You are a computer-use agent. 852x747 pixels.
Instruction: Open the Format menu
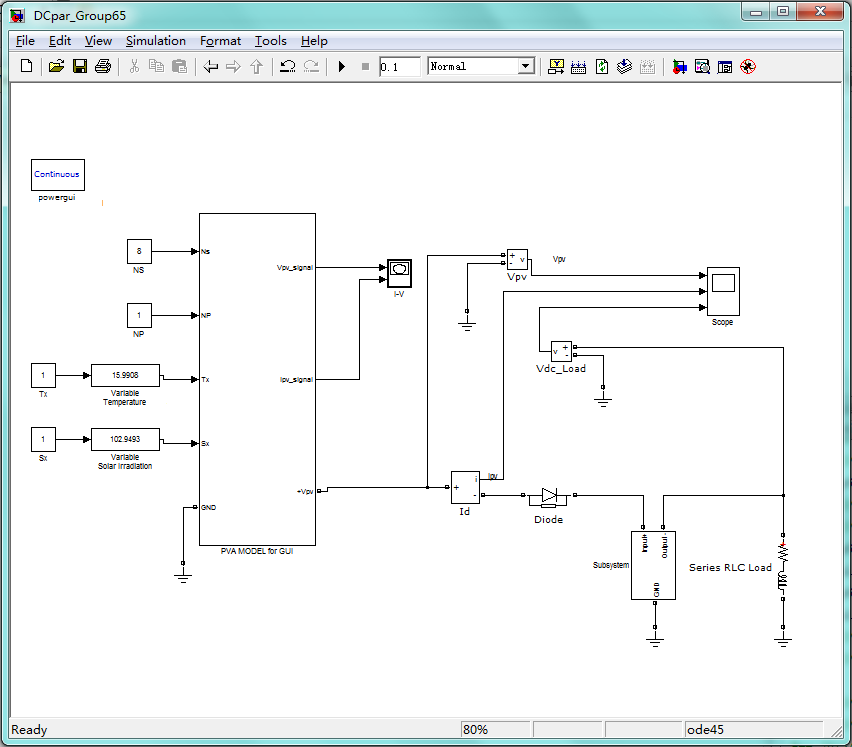coord(220,41)
